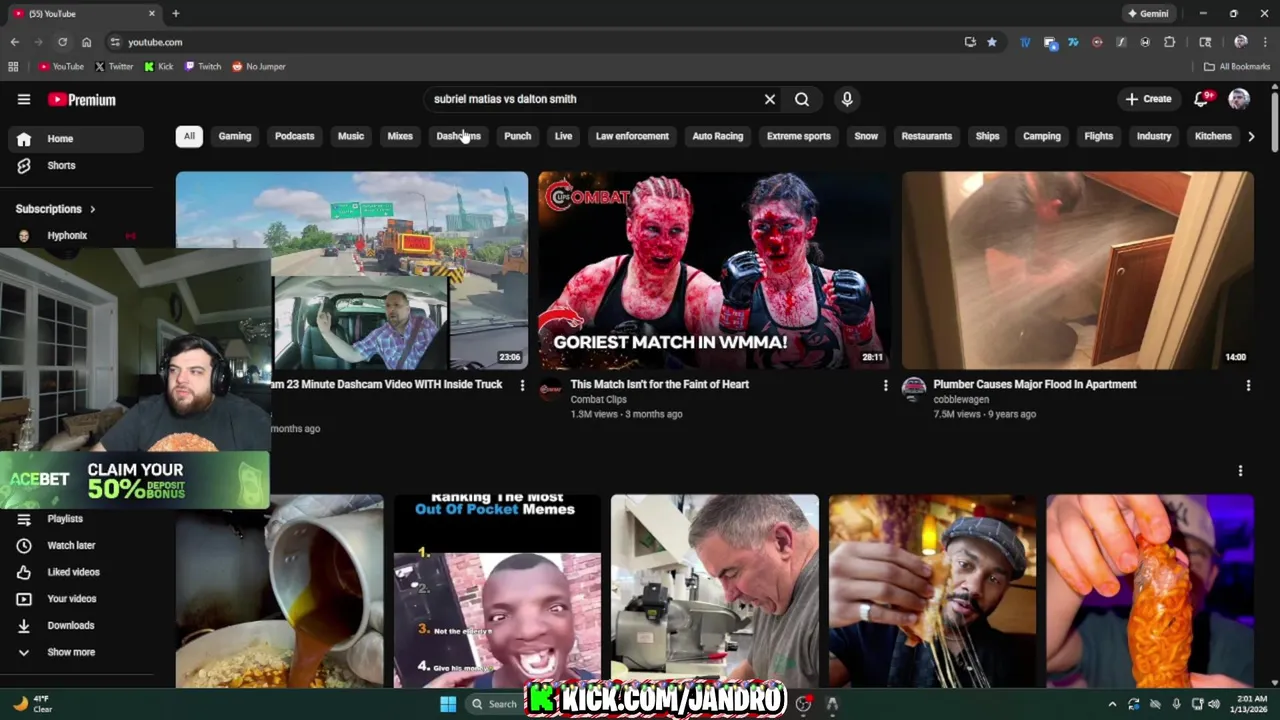
Task: Open the Create button
Action: coord(1148,99)
